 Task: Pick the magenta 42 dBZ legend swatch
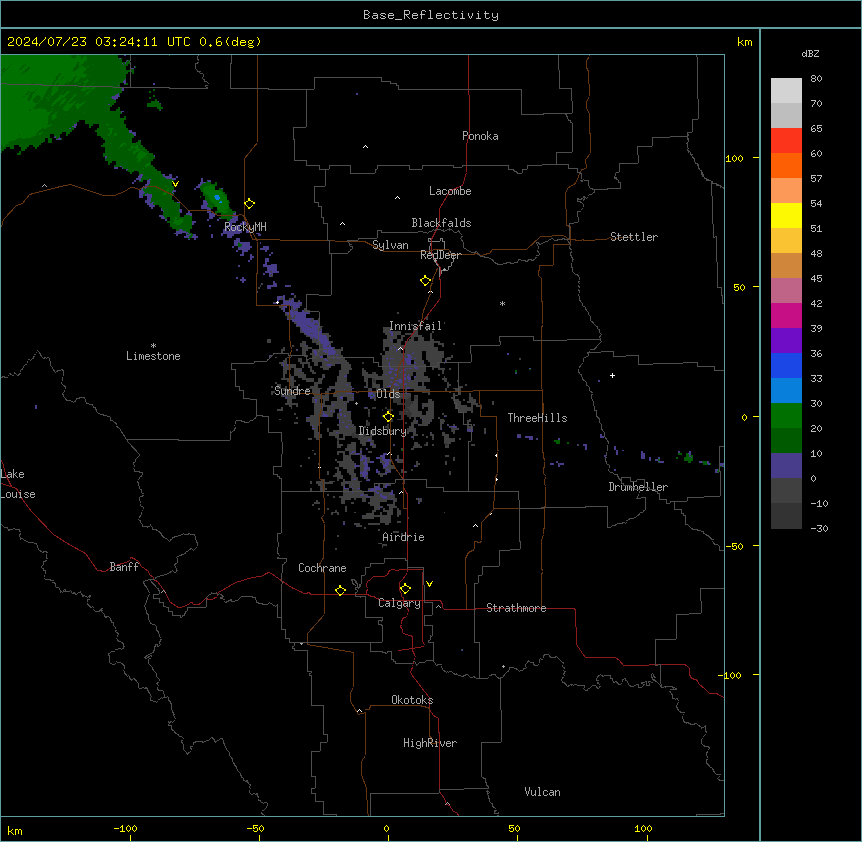click(786, 315)
